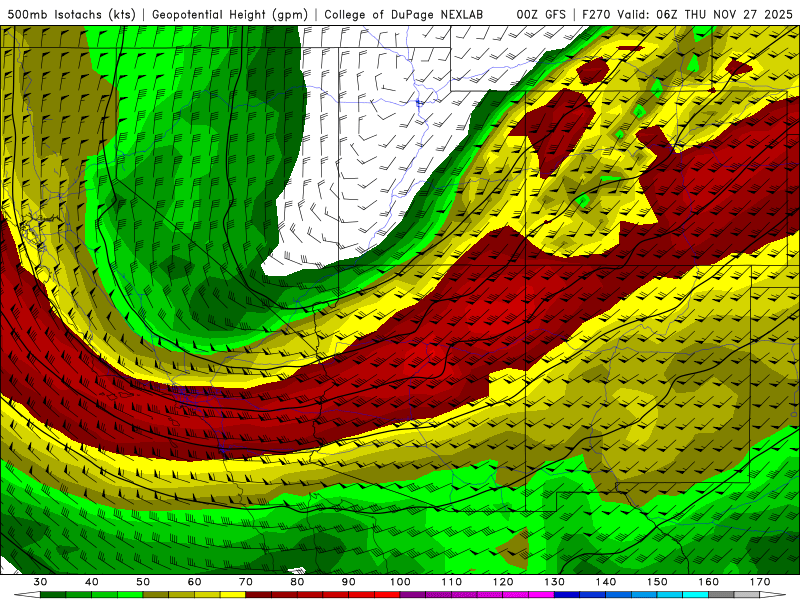This screenshot has width=800, height=600.
Task: Click the dark green color bar swatch under 30
Action: [x=53, y=594]
